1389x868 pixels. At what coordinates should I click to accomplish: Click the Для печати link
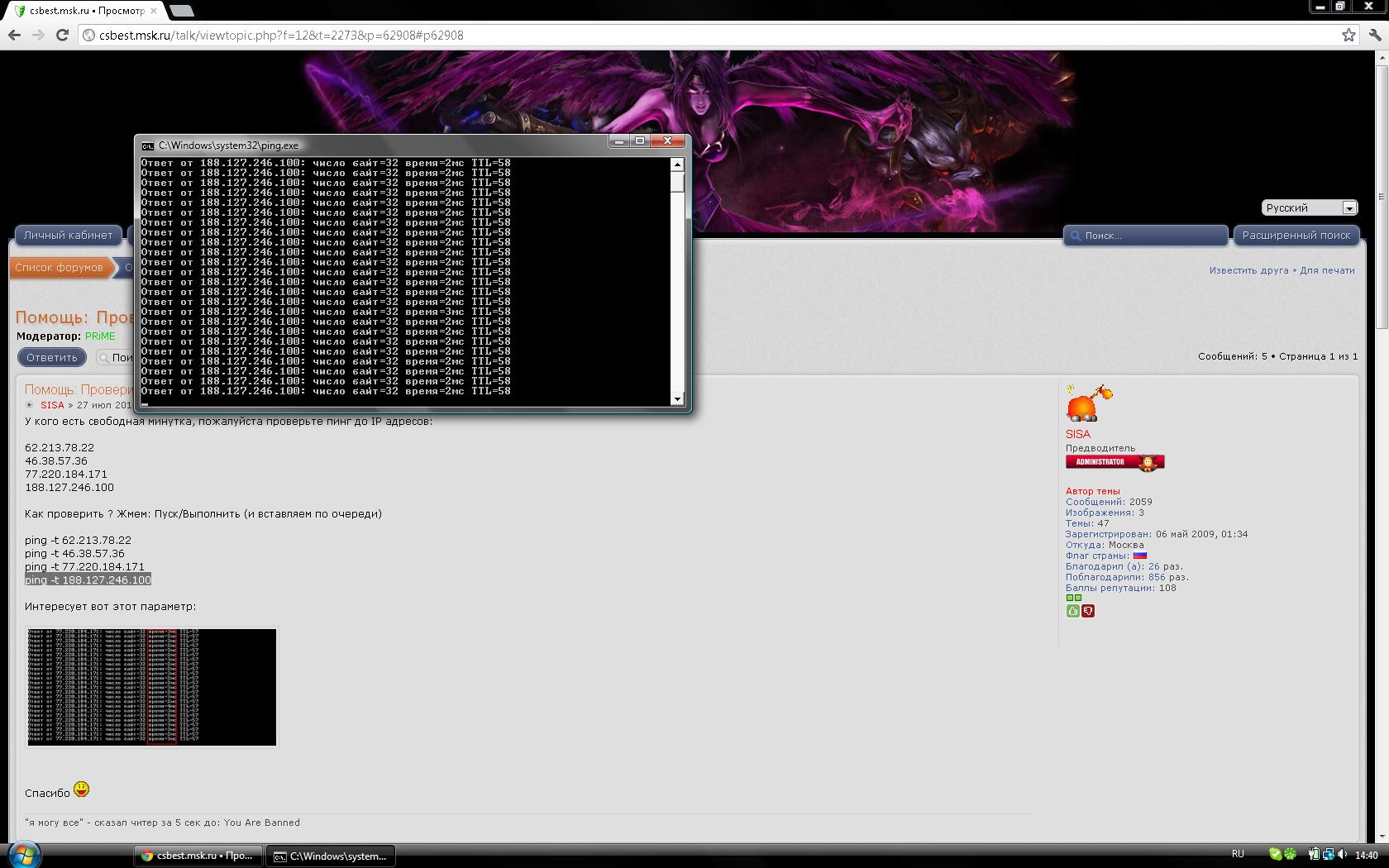[x=1327, y=270]
